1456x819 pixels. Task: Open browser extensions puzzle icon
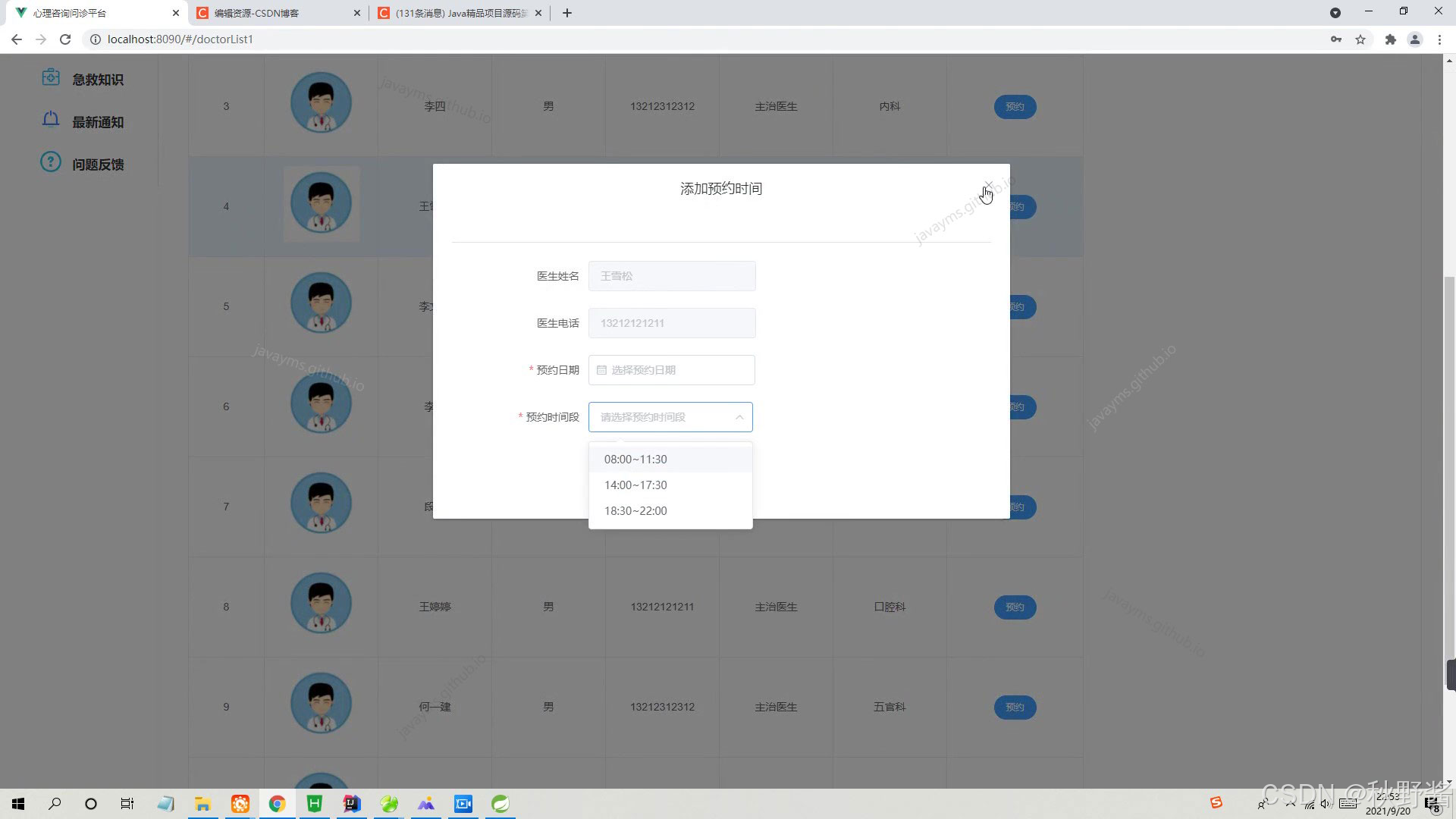tap(1390, 39)
